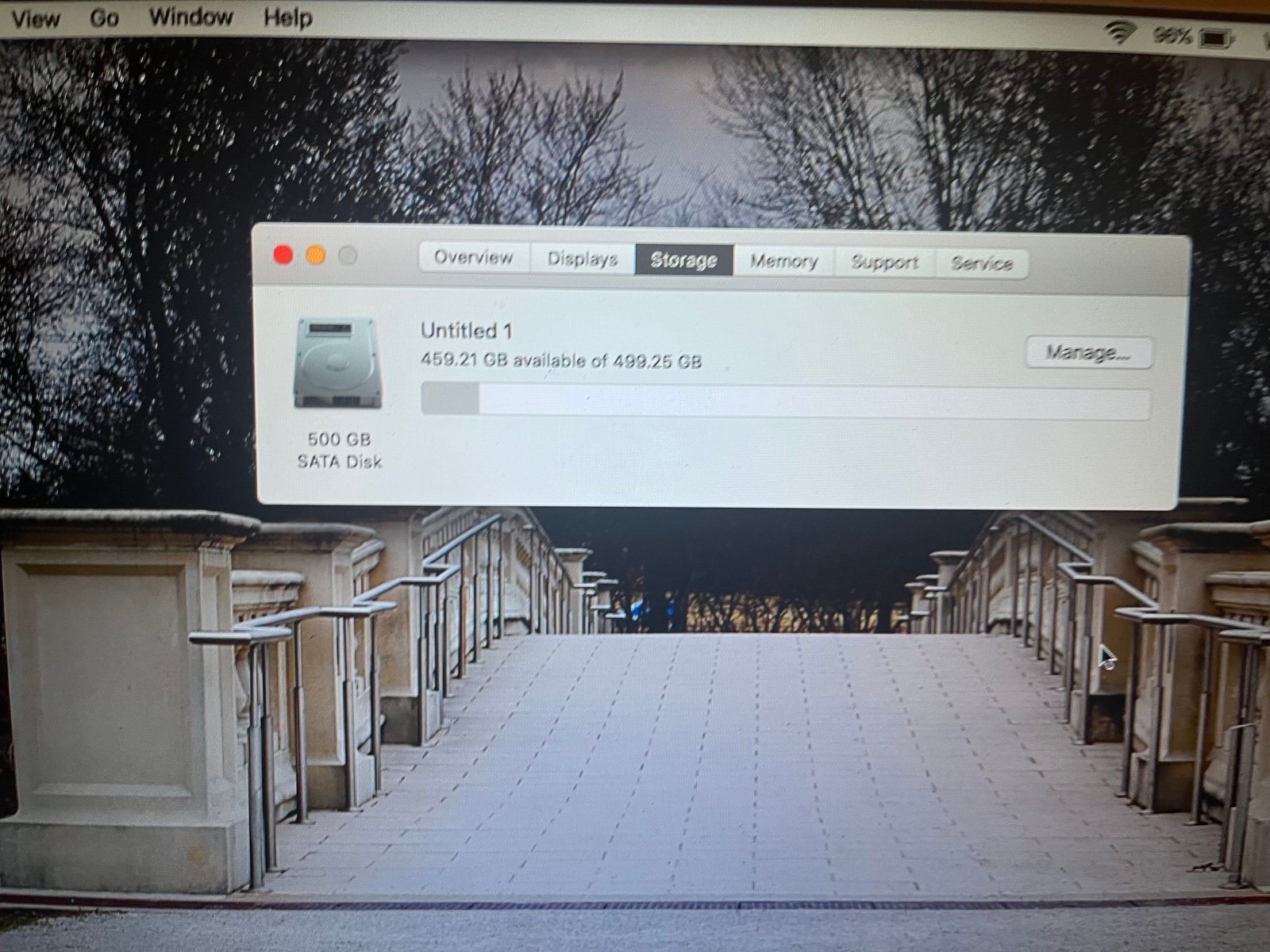The image size is (1270, 952).
Task: Click the storage usage bar
Action: (x=785, y=400)
